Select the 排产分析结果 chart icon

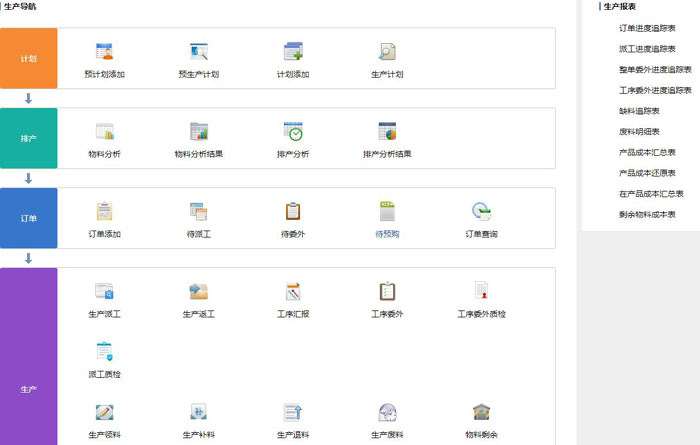click(387, 132)
